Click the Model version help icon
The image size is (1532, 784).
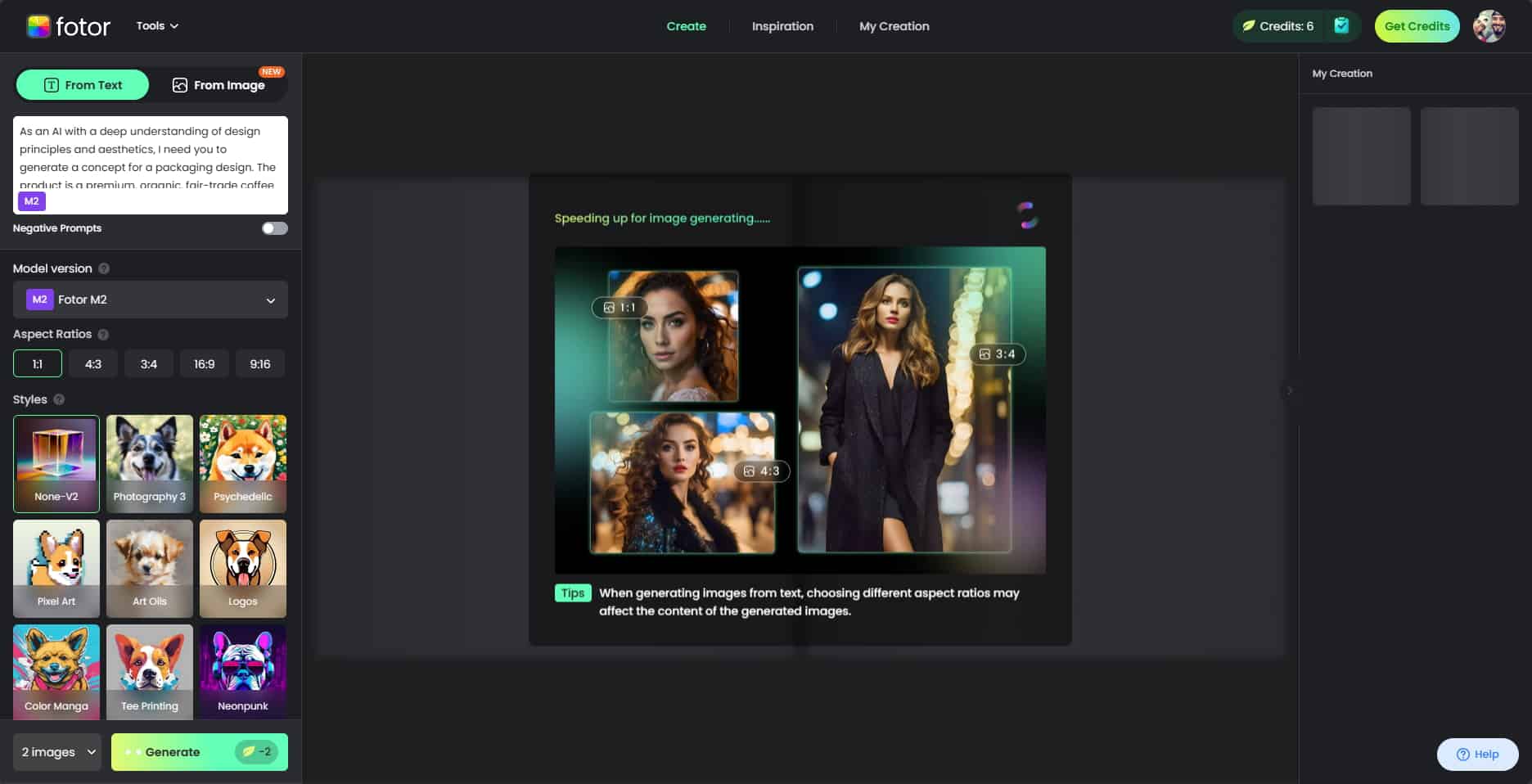coord(104,268)
